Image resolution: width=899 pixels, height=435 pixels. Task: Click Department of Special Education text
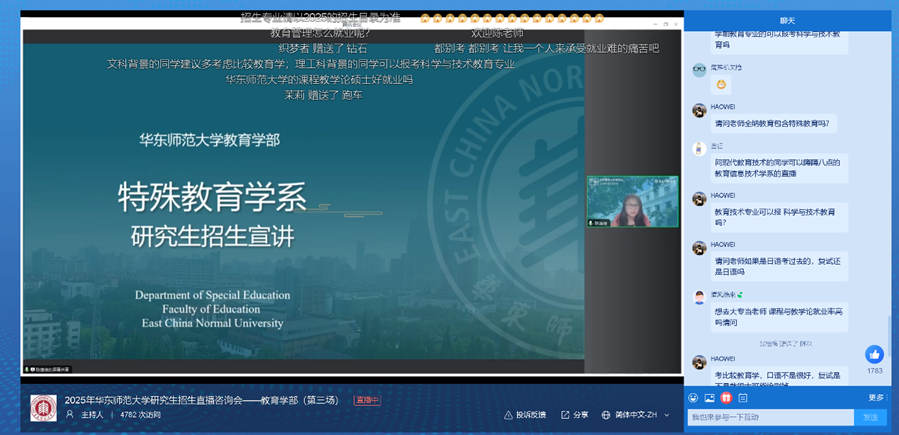coord(213,295)
